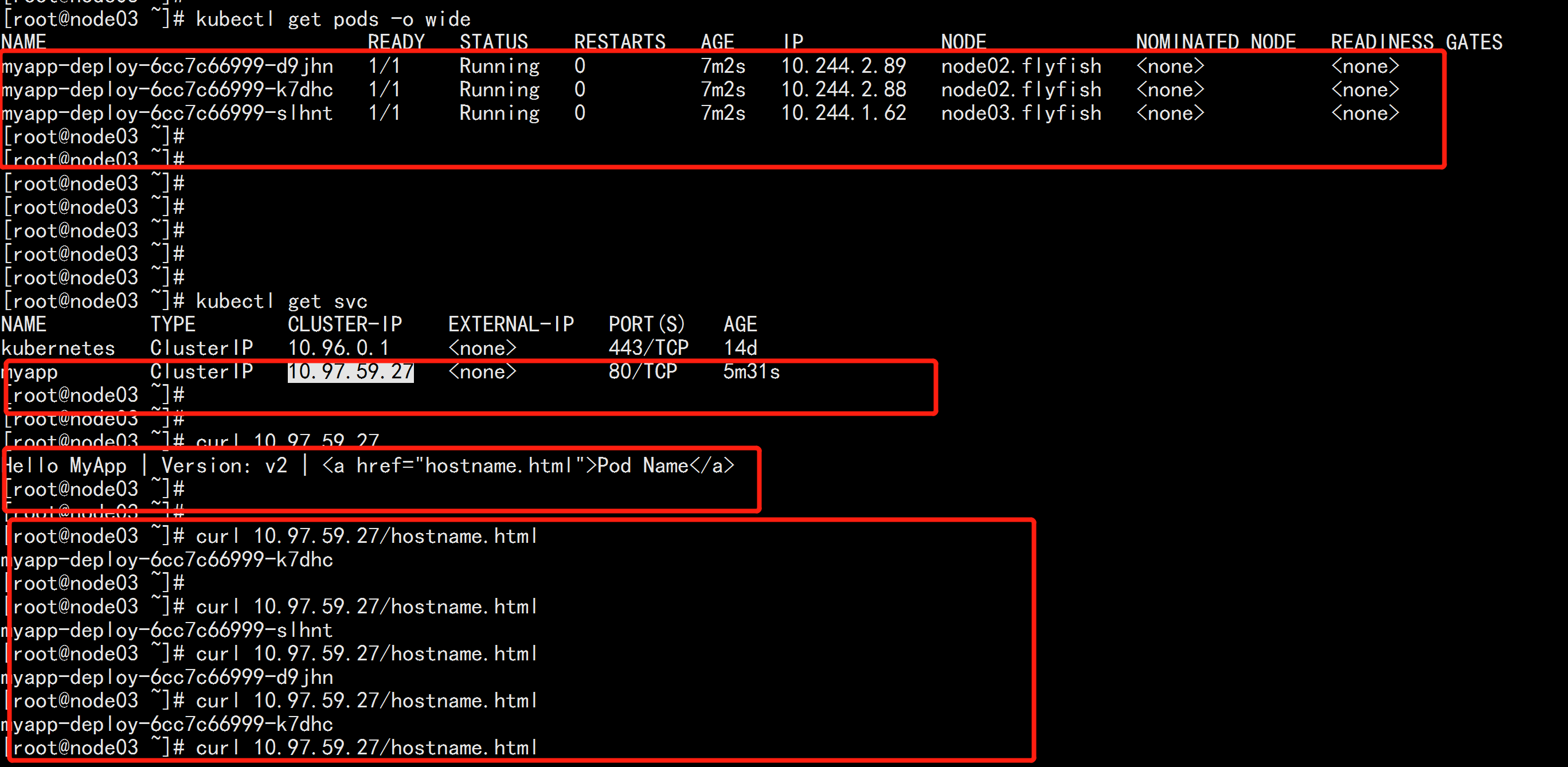Click <none> external IP in kubernetes row
The width and height of the screenshot is (1568, 767).
tap(482, 348)
